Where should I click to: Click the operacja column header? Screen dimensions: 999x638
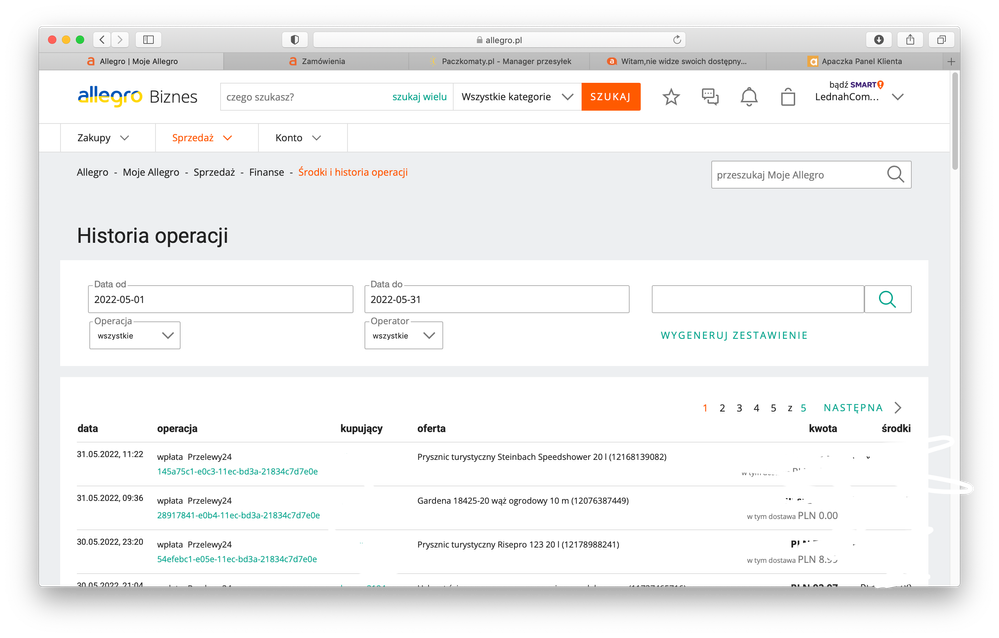tap(177, 428)
